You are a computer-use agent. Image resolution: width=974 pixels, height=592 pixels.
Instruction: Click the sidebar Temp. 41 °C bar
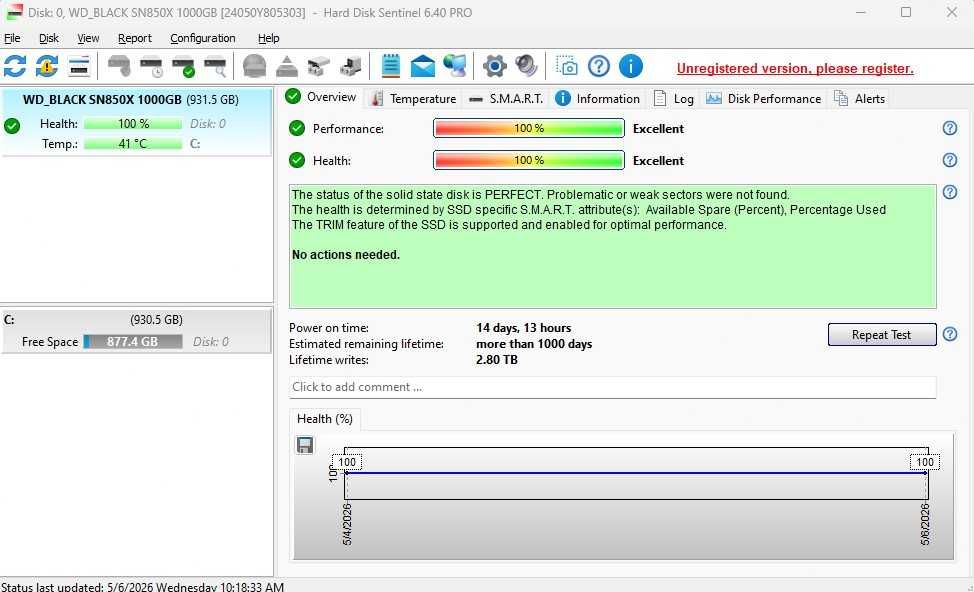pos(133,143)
